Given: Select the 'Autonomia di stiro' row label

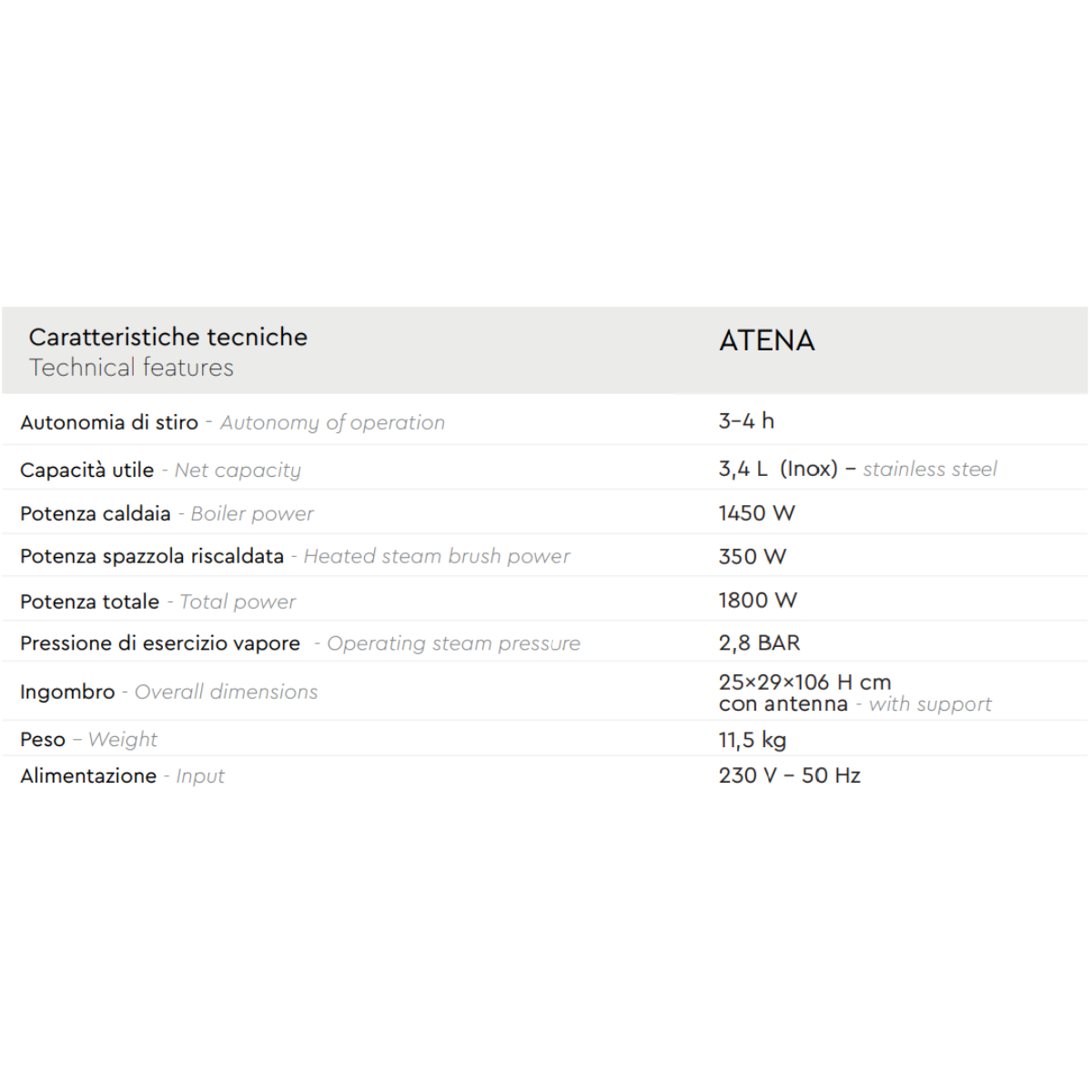Looking at the screenshot, I should tap(109, 422).
